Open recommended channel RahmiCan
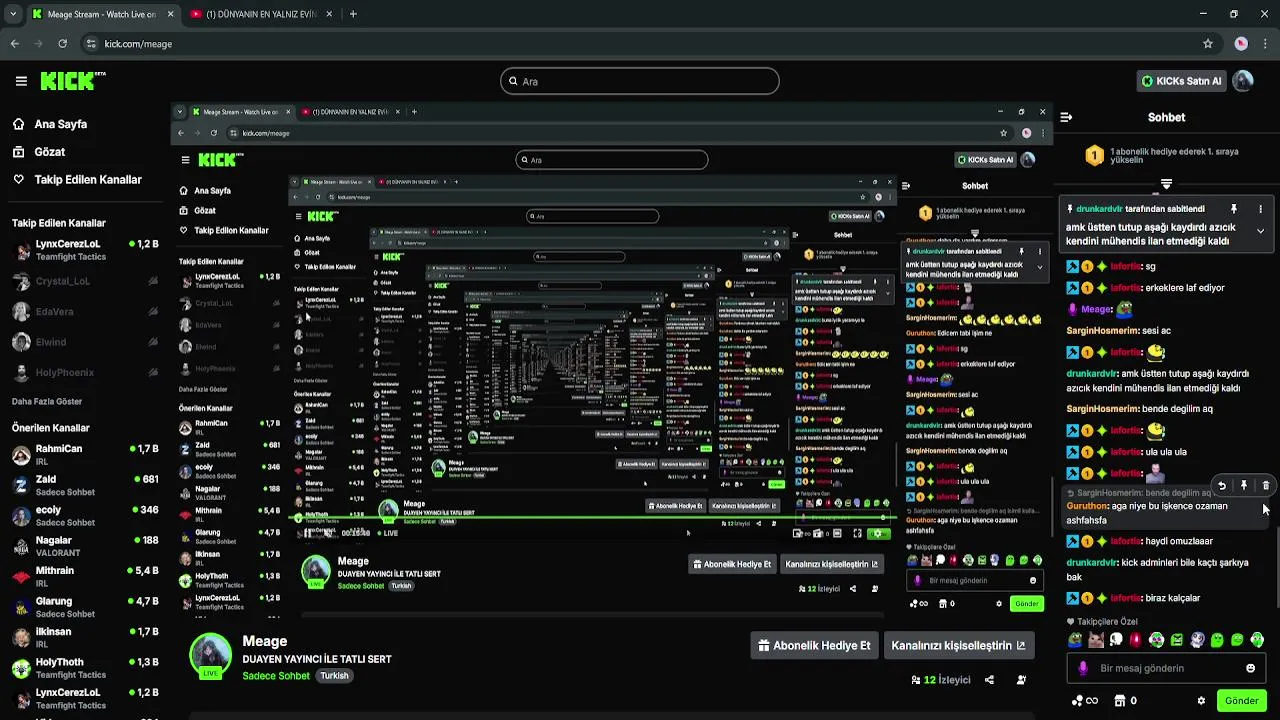 pos(85,455)
